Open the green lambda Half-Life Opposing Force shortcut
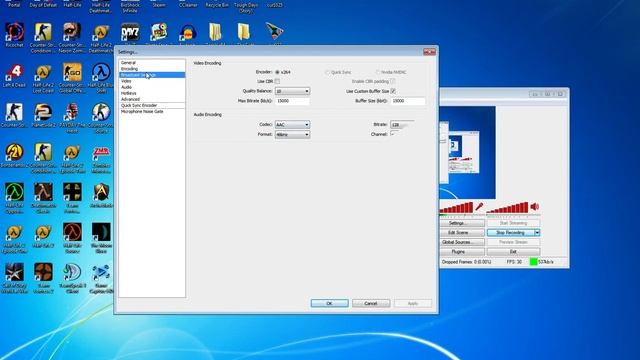Screen dimensions: 640x360 coord(14,198)
